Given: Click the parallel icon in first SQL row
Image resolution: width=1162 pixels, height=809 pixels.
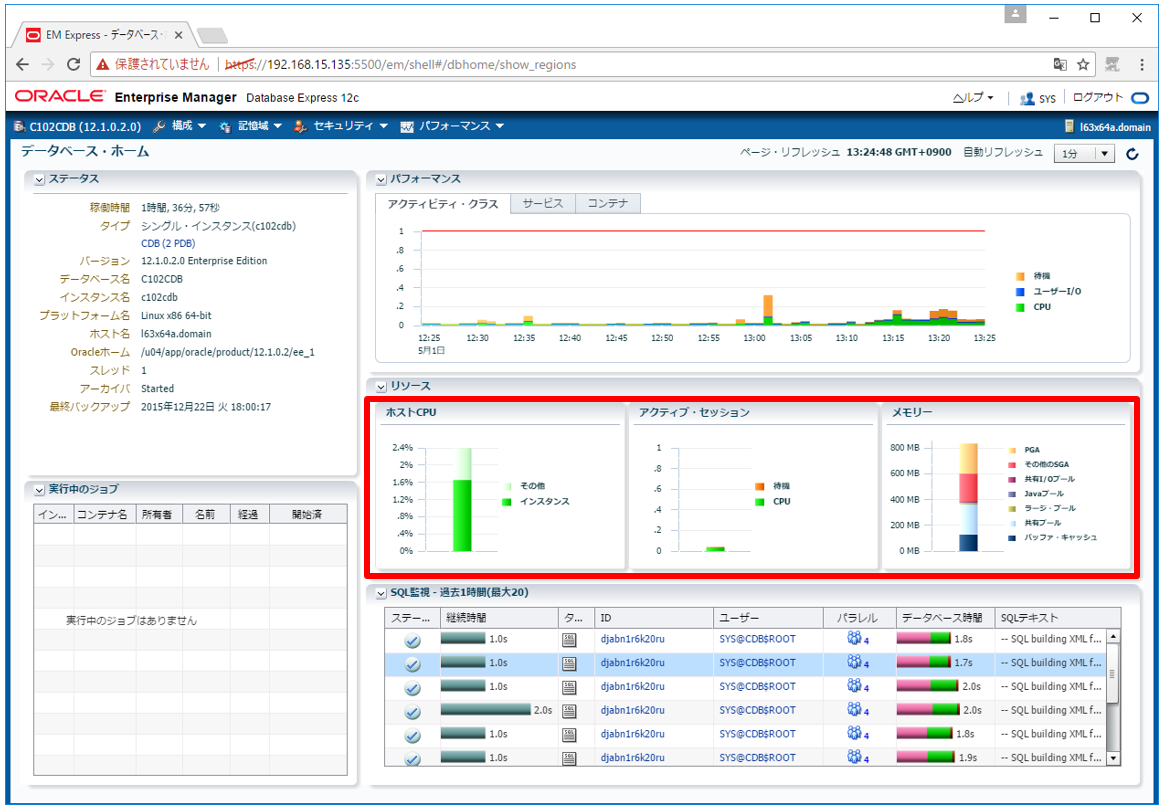Looking at the screenshot, I should 856,639.
